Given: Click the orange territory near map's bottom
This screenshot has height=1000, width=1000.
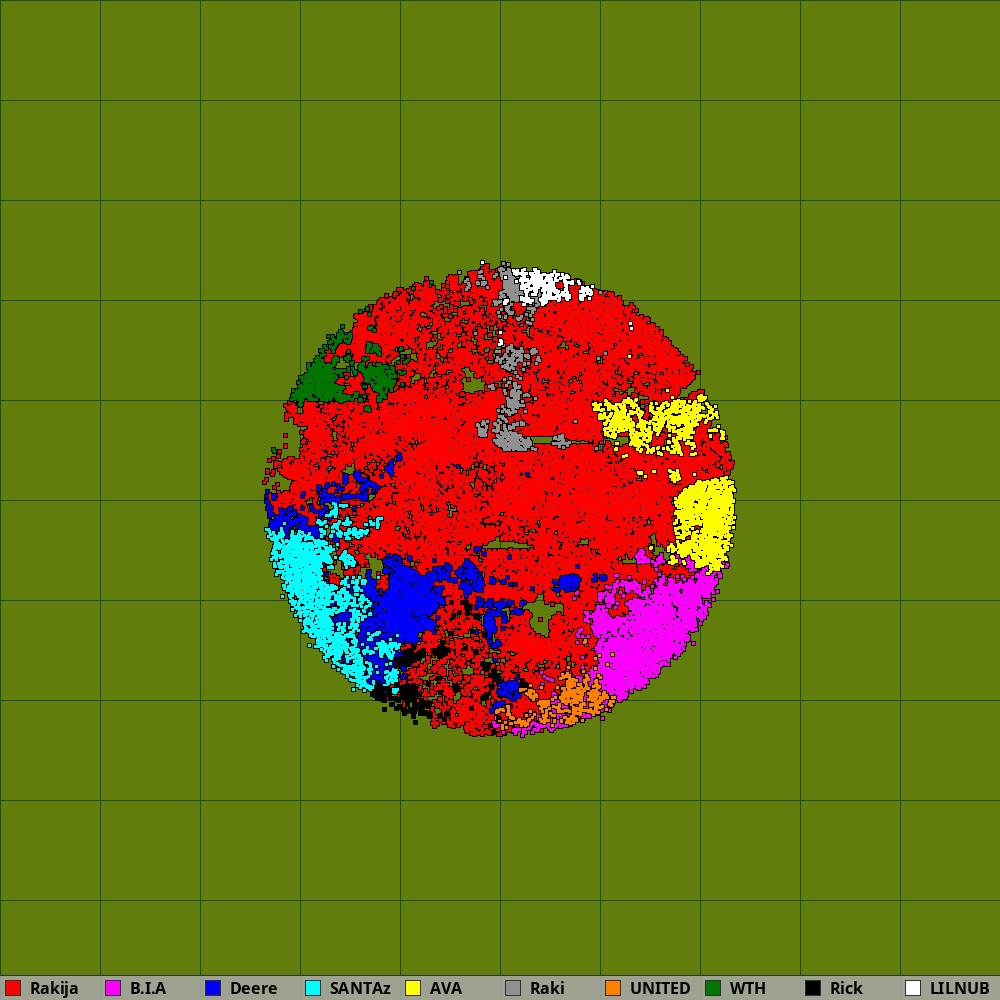Looking at the screenshot, I should 573,695.
